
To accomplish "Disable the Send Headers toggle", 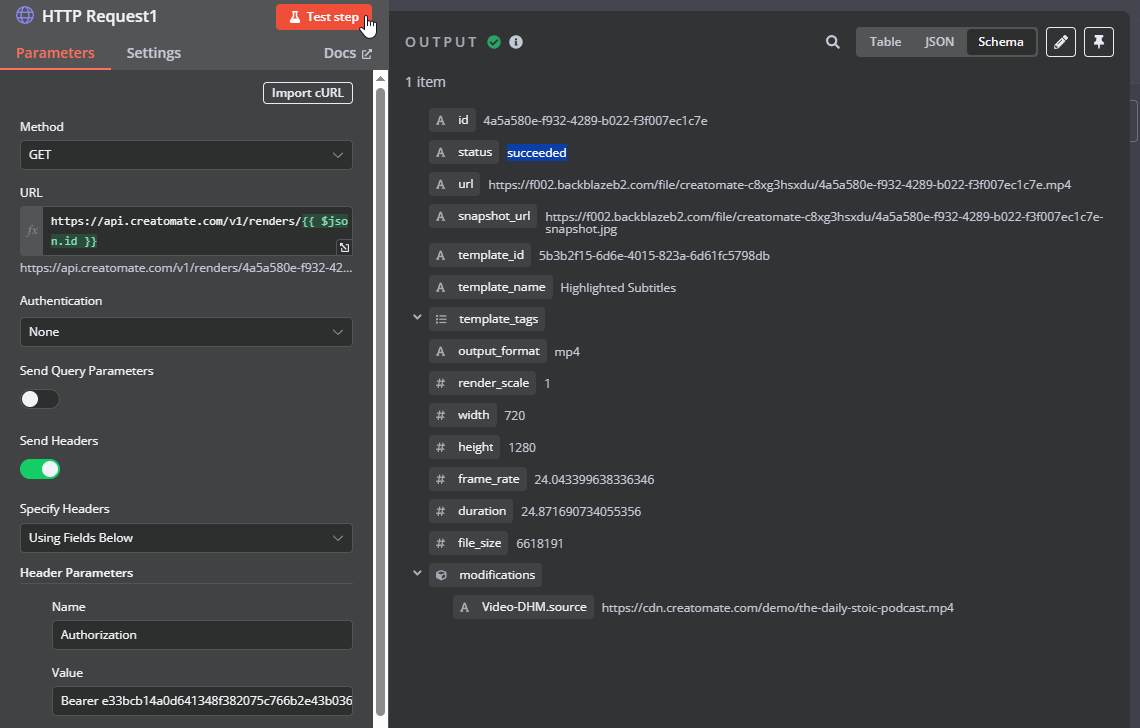I will coord(39,469).
